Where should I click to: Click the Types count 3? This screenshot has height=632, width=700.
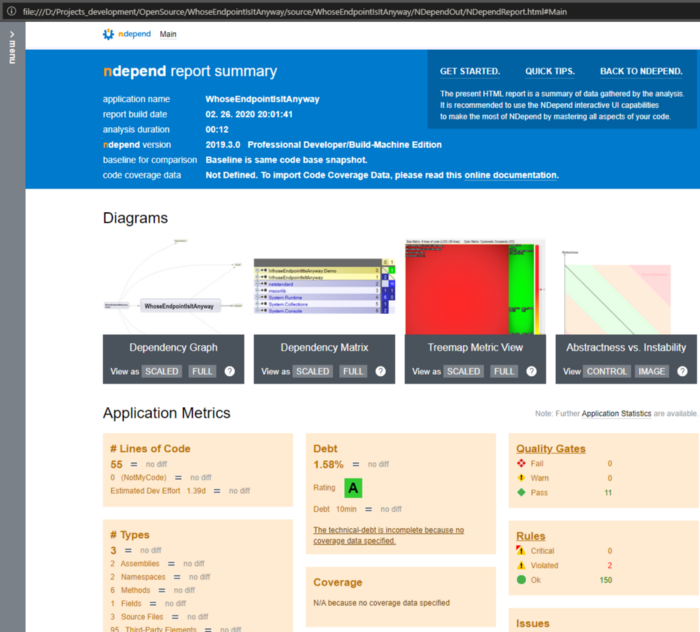pyautogui.click(x=113, y=550)
